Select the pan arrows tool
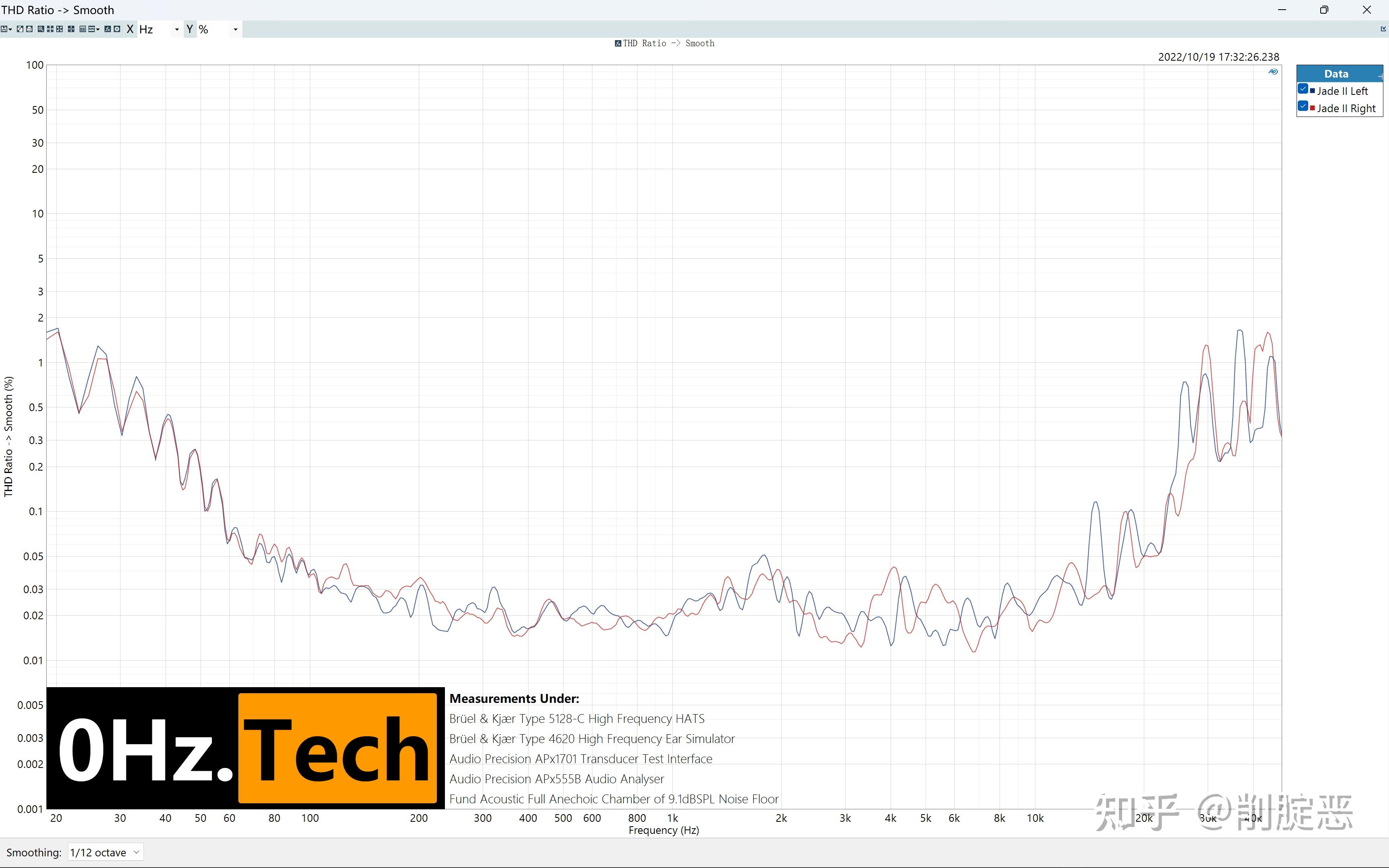1389x868 pixels. pyautogui.click(x=50, y=29)
